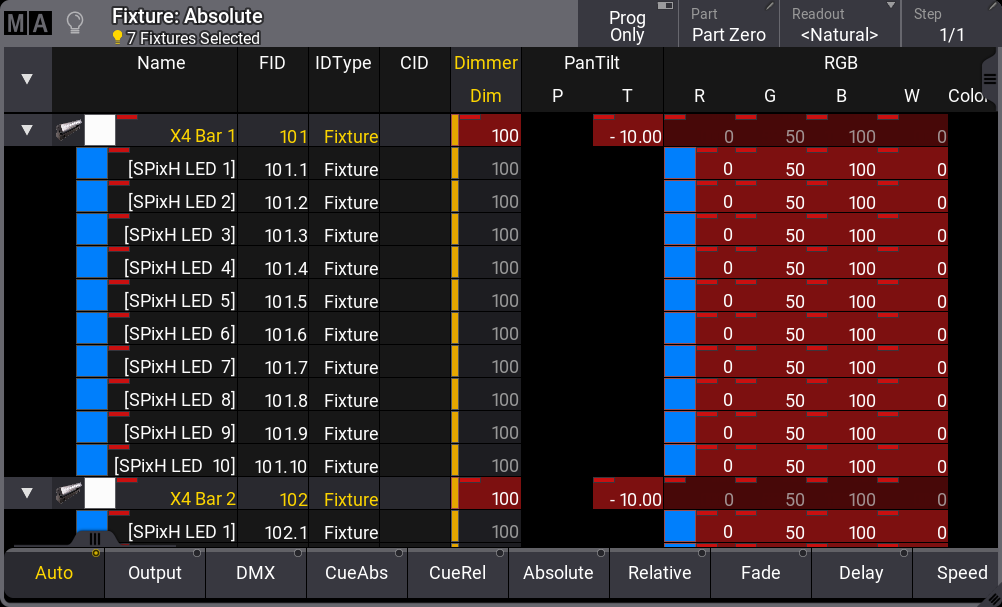Select the Absolute layer tab
The height and width of the screenshot is (607, 1002).
[x=558, y=573]
